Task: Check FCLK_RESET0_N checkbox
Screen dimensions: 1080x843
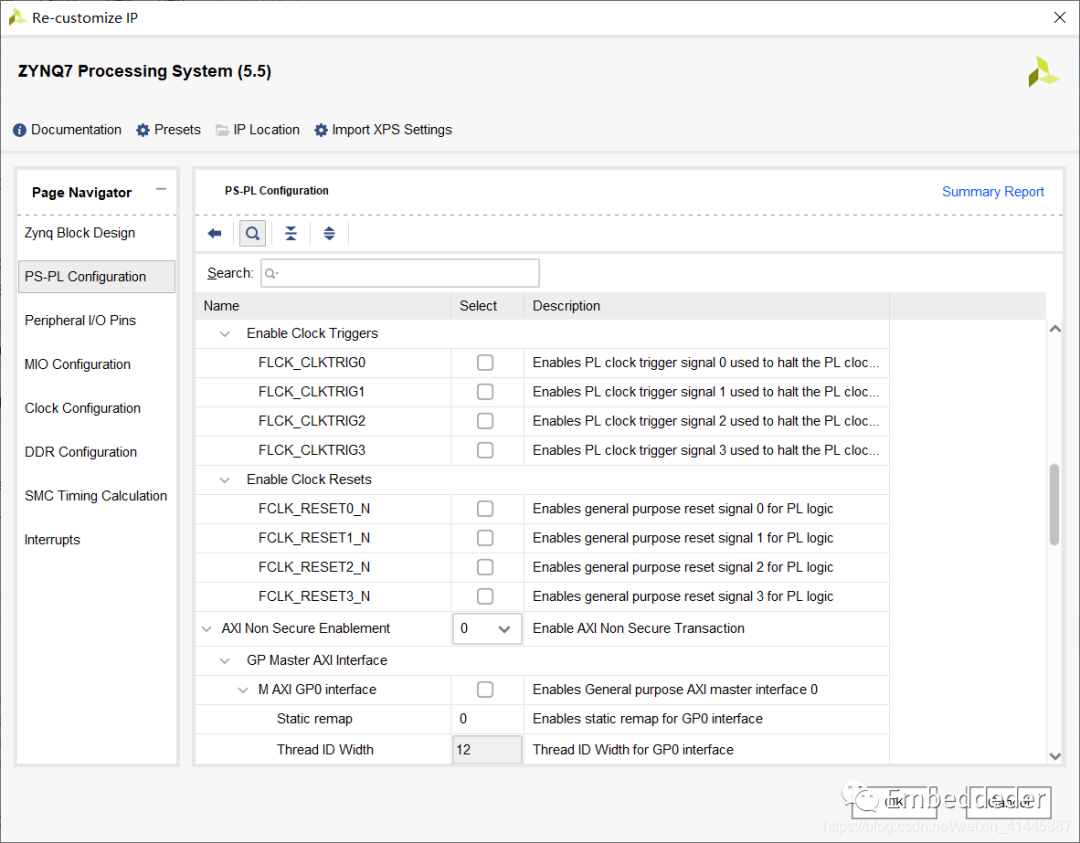Action: (485, 509)
